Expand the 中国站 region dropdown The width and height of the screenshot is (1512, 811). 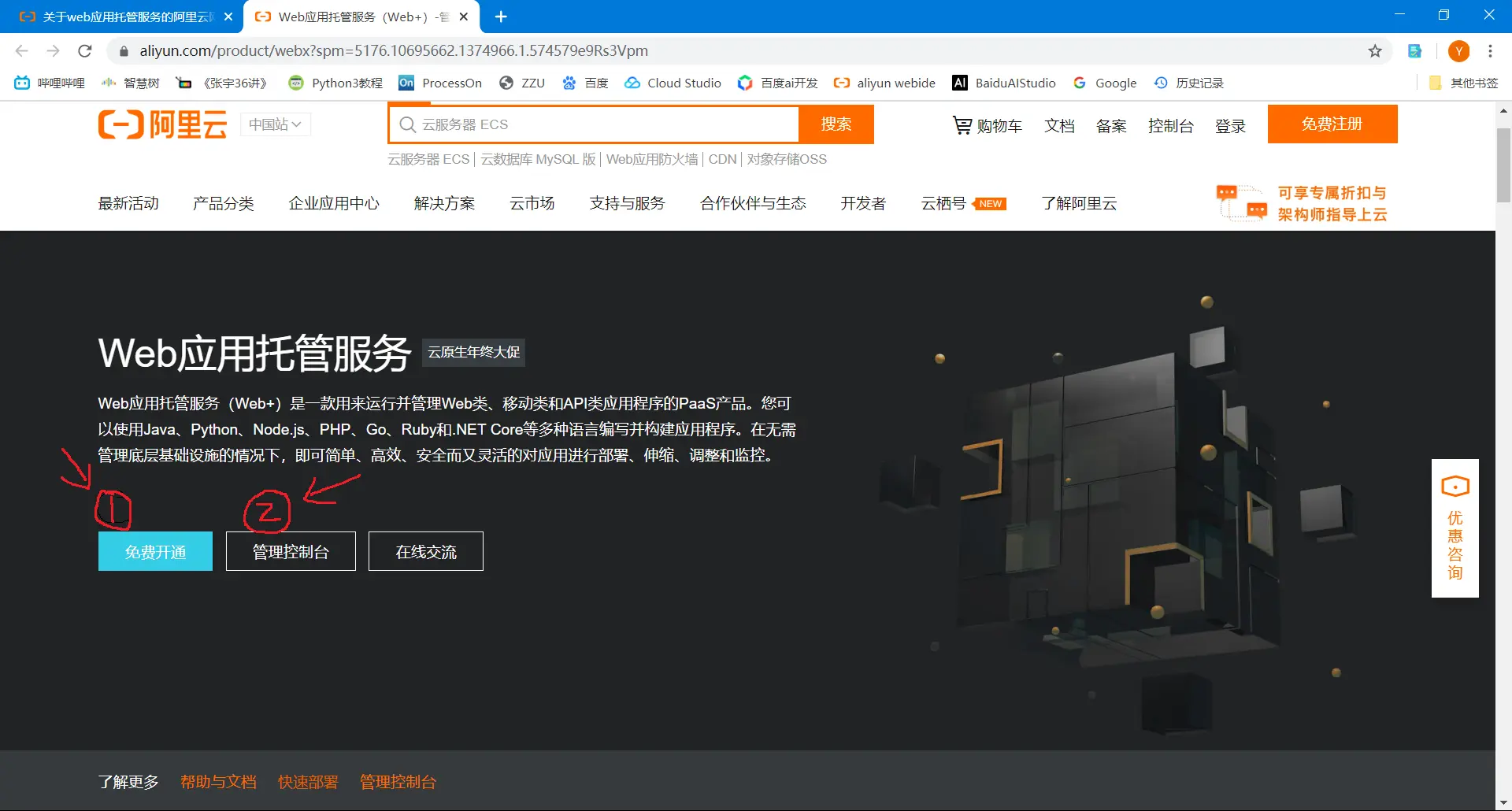tap(275, 124)
